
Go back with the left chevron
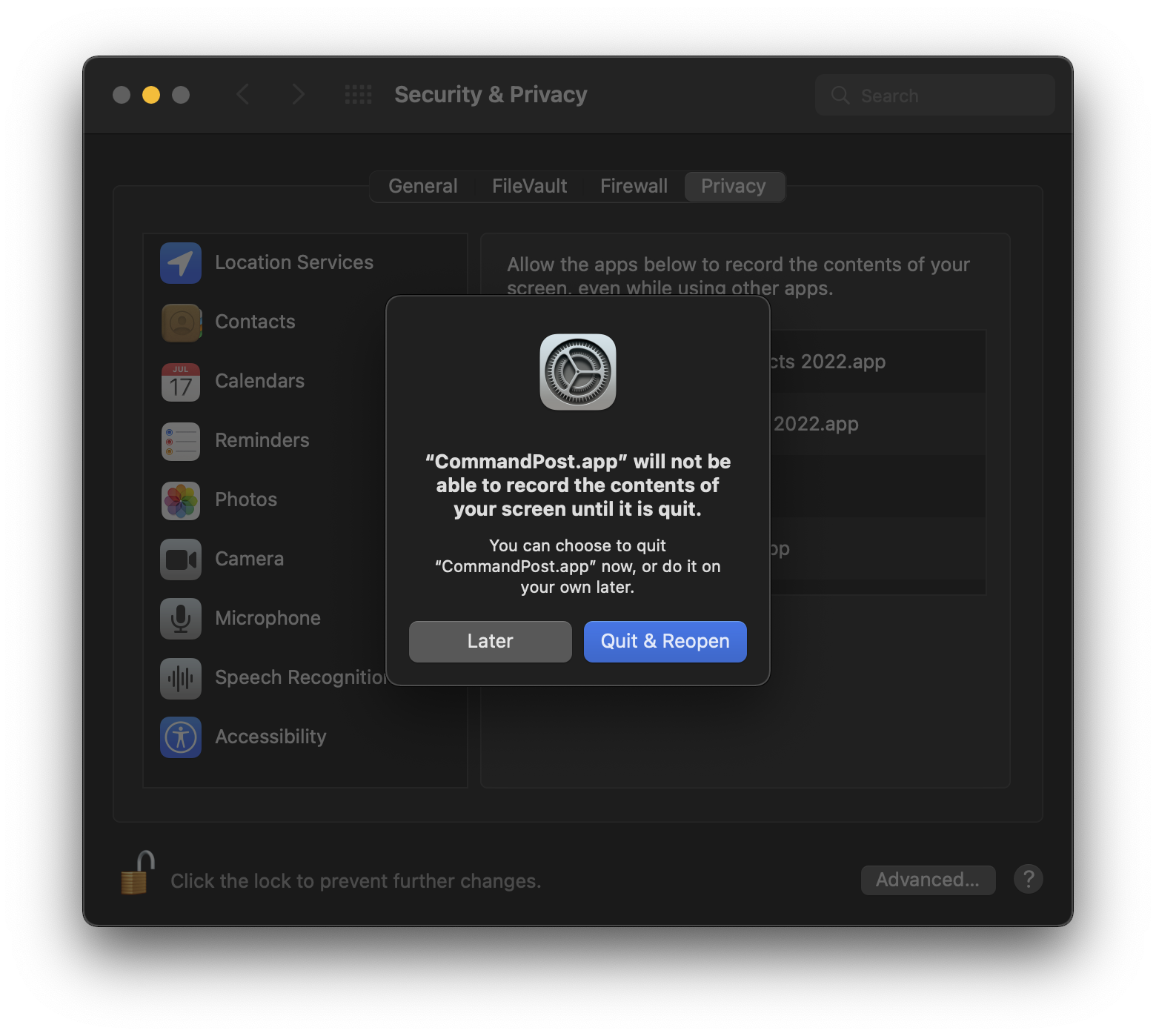click(x=243, y=95)
